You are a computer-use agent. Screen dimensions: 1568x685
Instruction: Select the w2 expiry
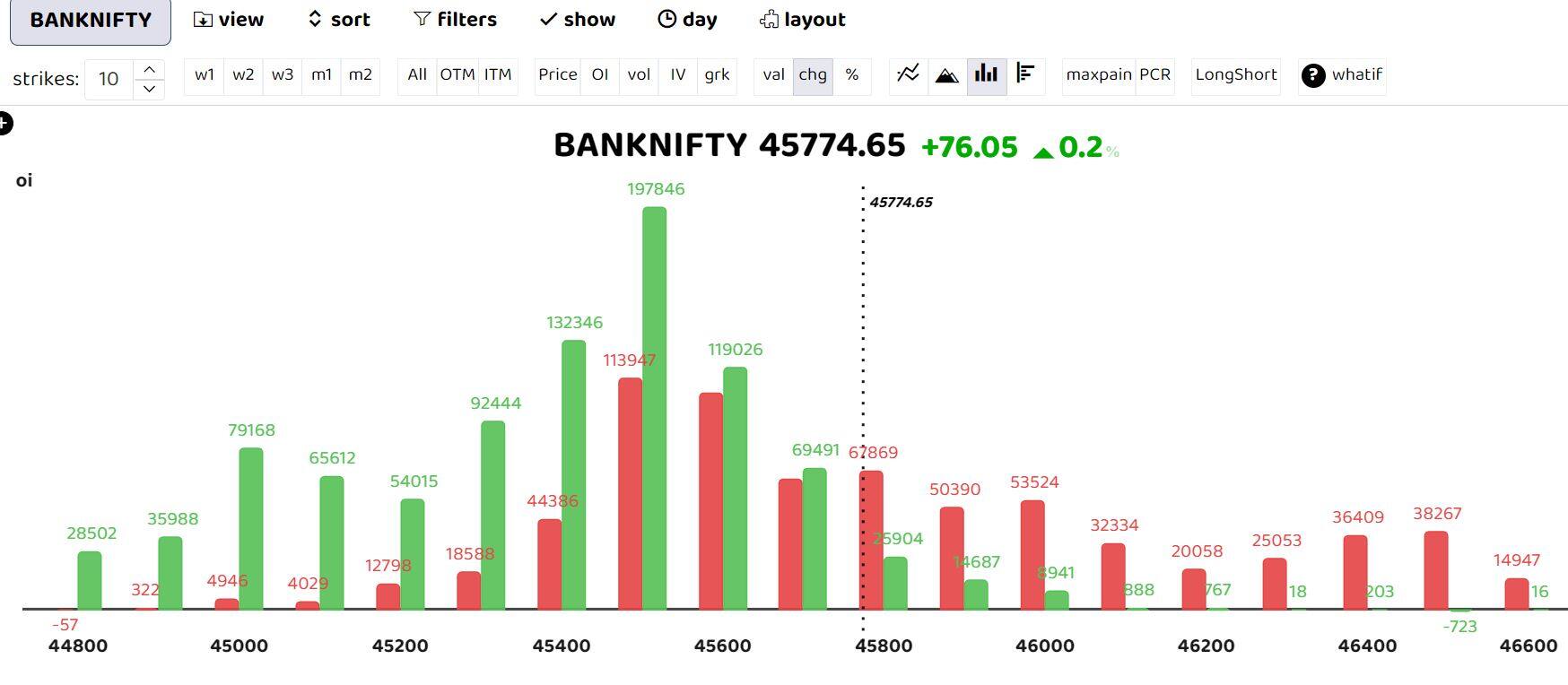[243, 75]
